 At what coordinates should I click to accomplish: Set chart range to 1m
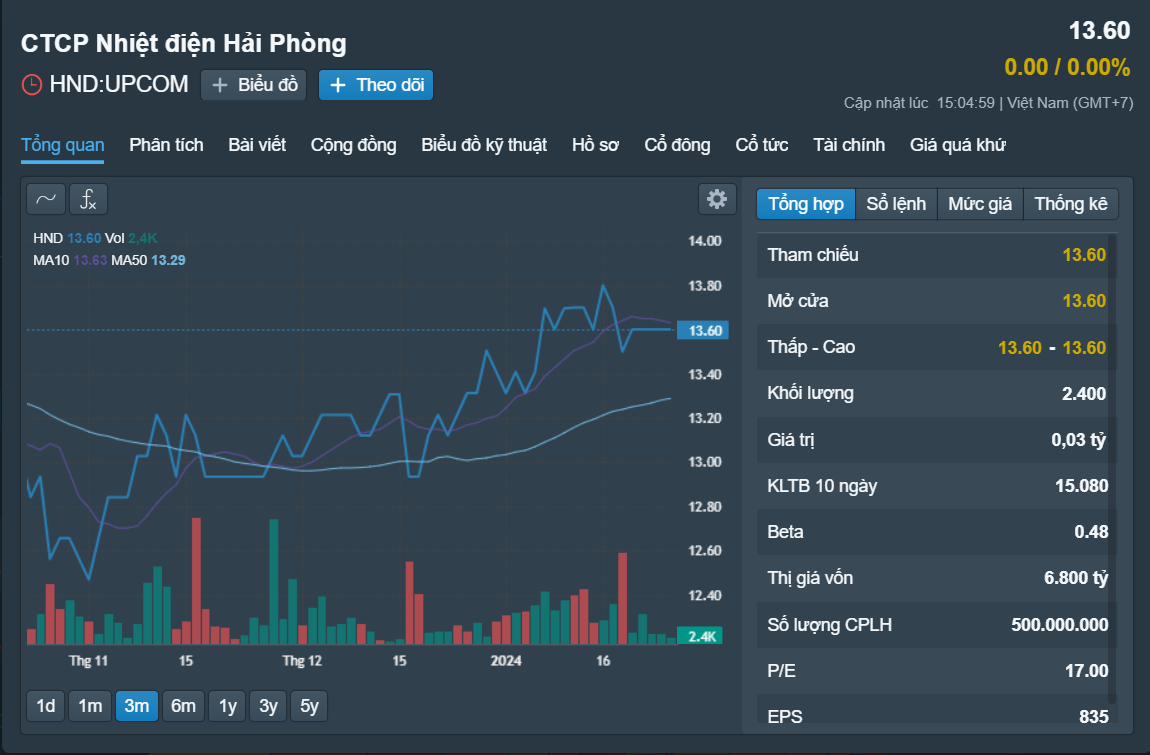90,706
